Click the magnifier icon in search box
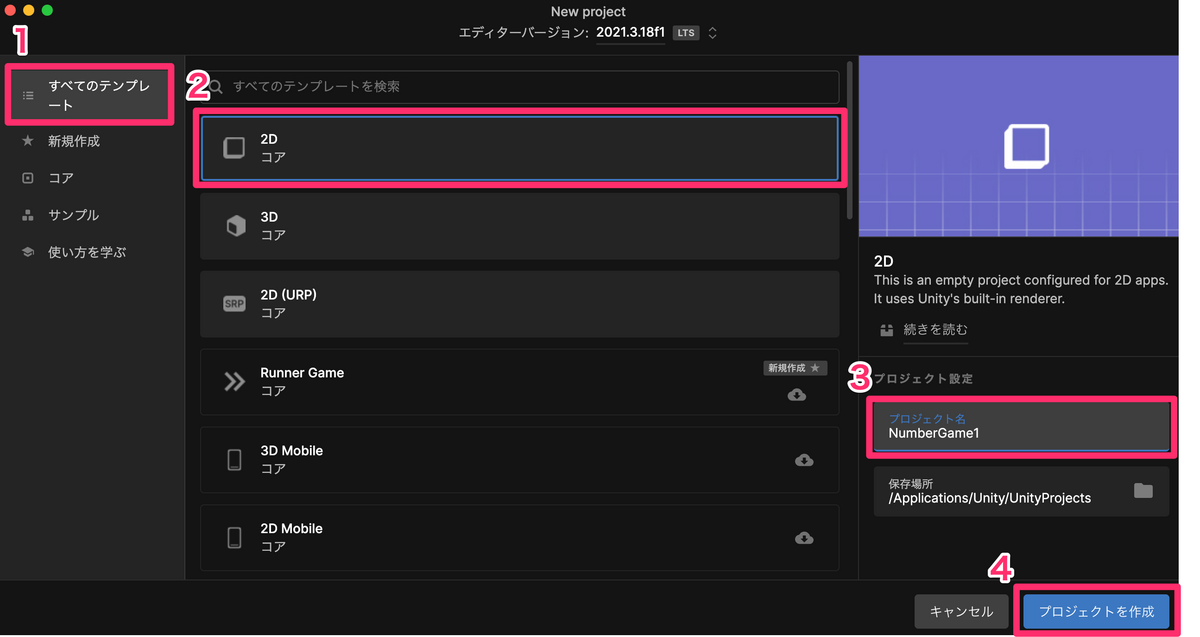Screen dimensions: 1200x637 click(215, 87)
